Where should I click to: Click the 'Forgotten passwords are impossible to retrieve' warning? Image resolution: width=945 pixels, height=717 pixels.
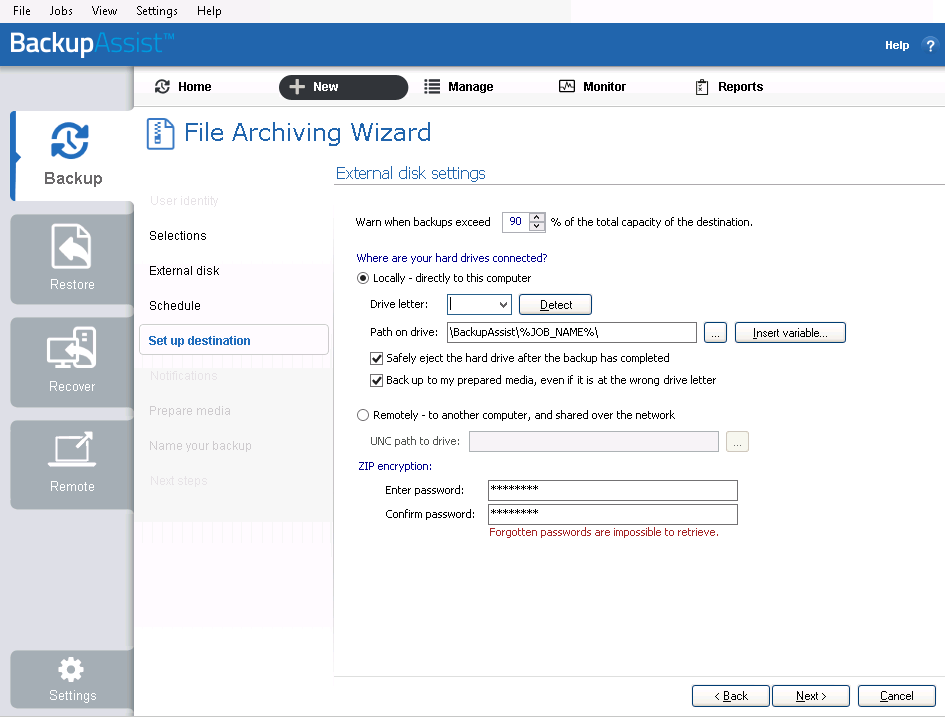pyautogui.click(x=604, y=533)
